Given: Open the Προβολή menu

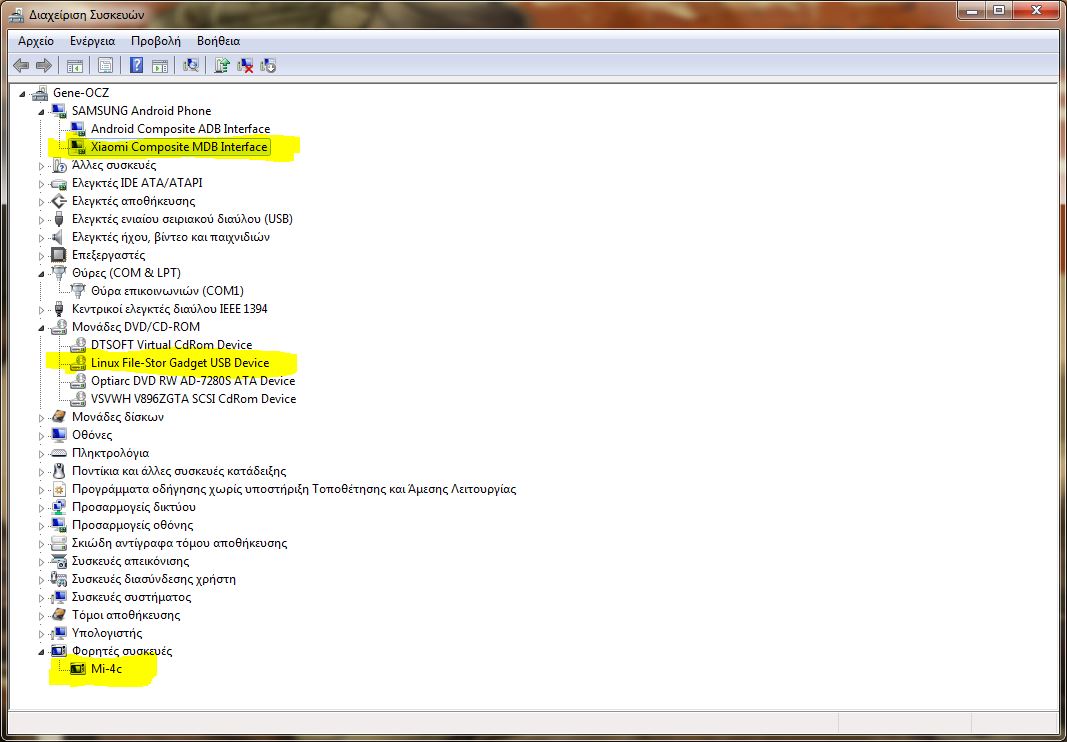Looking at the screenshot, I should [x=155, y=41].
